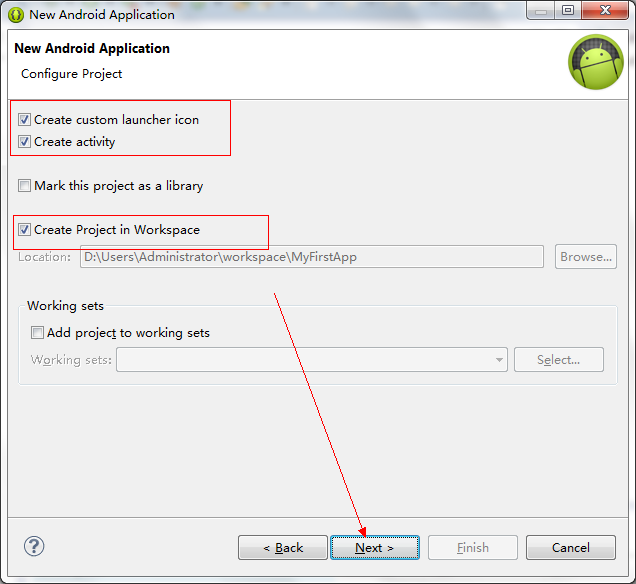Enable Mark this project as a library
The height and width of the screenshot is (584, 636).
click(24, 186)
